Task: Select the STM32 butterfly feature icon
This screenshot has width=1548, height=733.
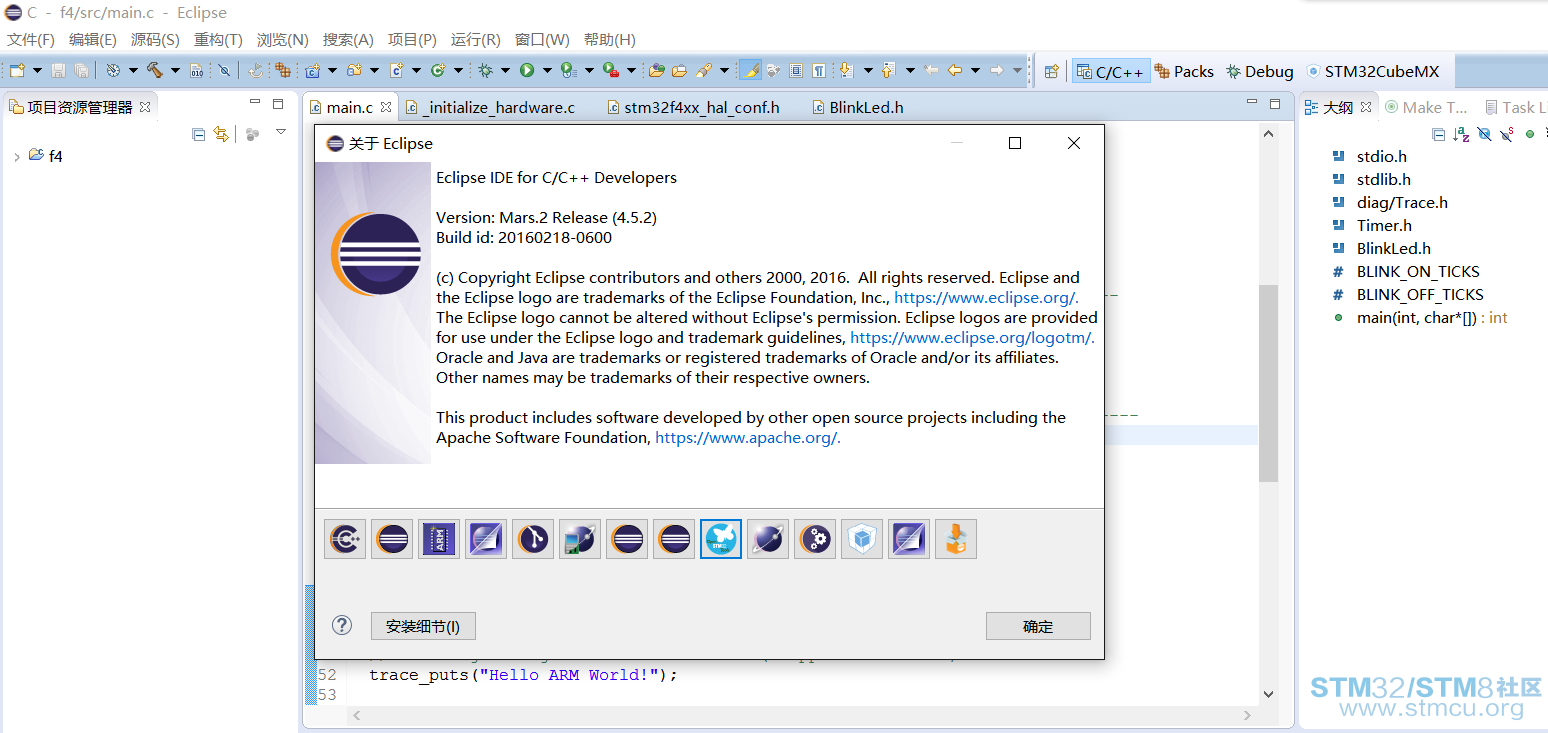Action: 721,539
